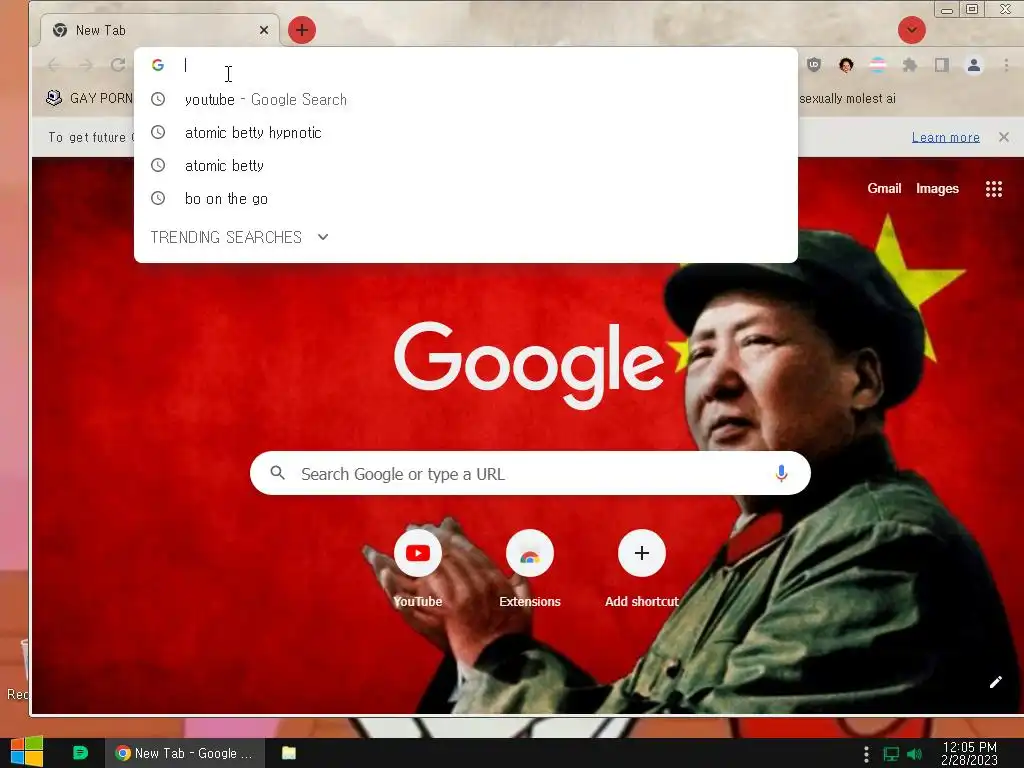The height and width of the screenshot is (768, 1024).
Task: Select 'atomic betty hypnotic' suggestion
Action: [x=466, y=133]
